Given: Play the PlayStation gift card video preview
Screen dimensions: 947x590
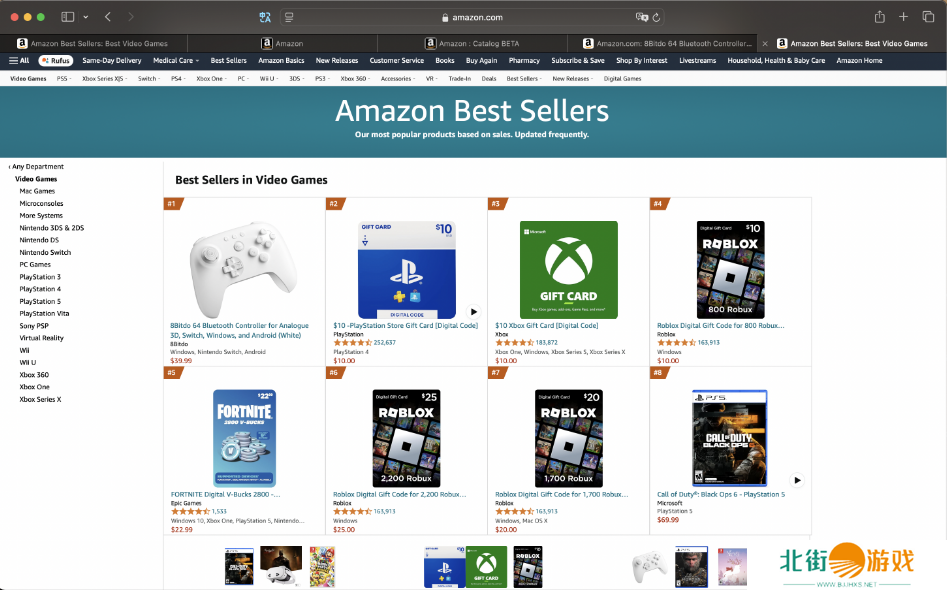Looking at the screenshot, I should click(474, 312).
